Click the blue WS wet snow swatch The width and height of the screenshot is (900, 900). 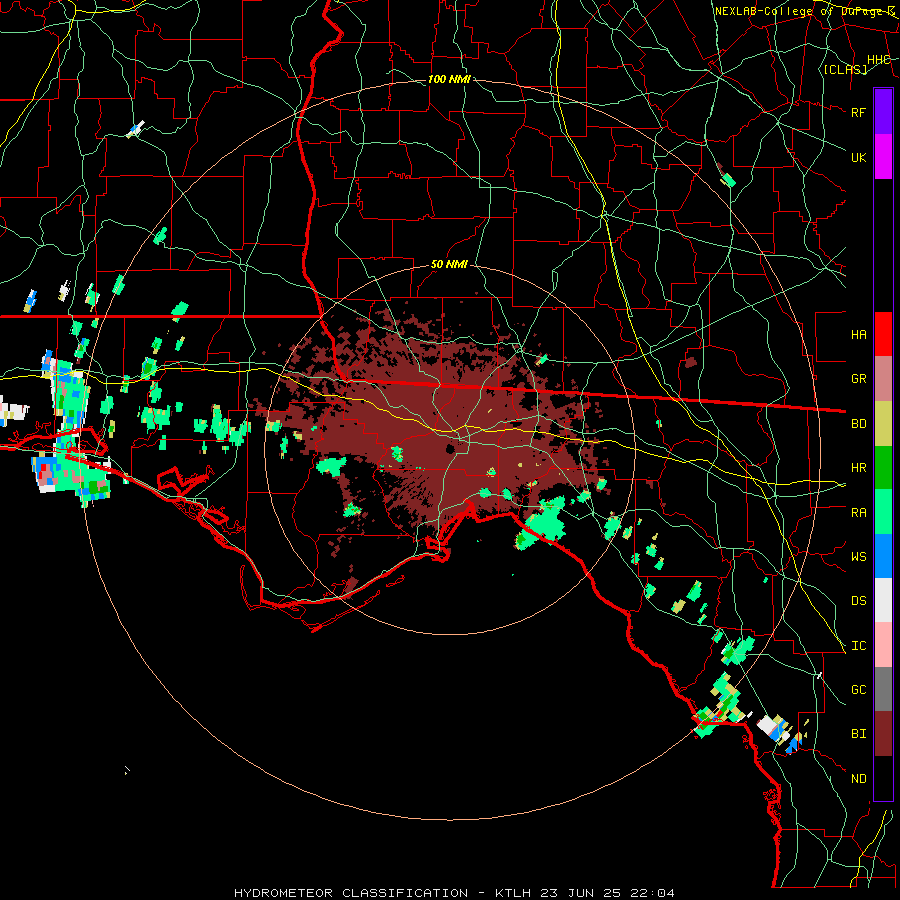tap(883, 556)
